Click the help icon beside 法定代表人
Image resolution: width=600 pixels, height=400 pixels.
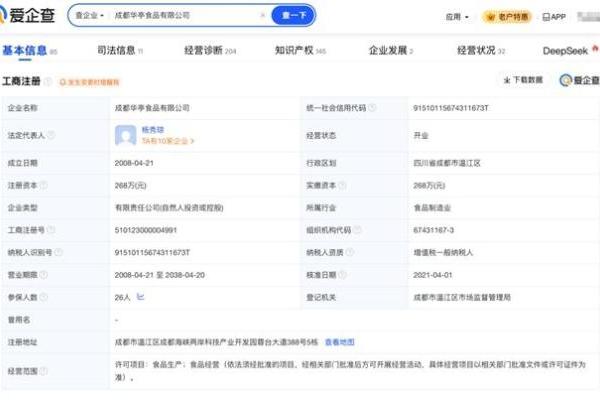click(51, 135)
